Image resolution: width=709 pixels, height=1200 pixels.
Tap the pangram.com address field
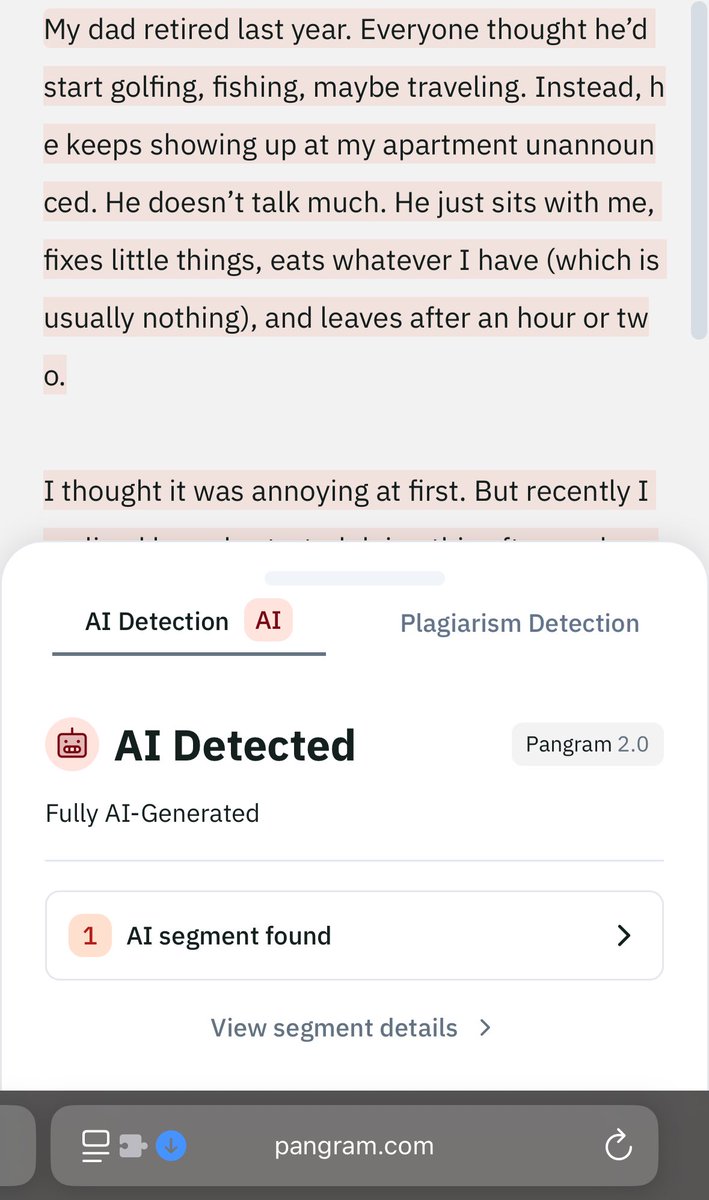click(x=354, y=1145)
